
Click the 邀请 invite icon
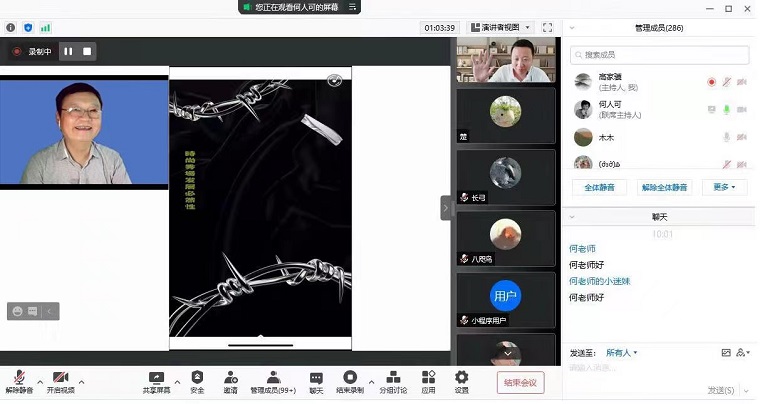(x=230, y=378)
